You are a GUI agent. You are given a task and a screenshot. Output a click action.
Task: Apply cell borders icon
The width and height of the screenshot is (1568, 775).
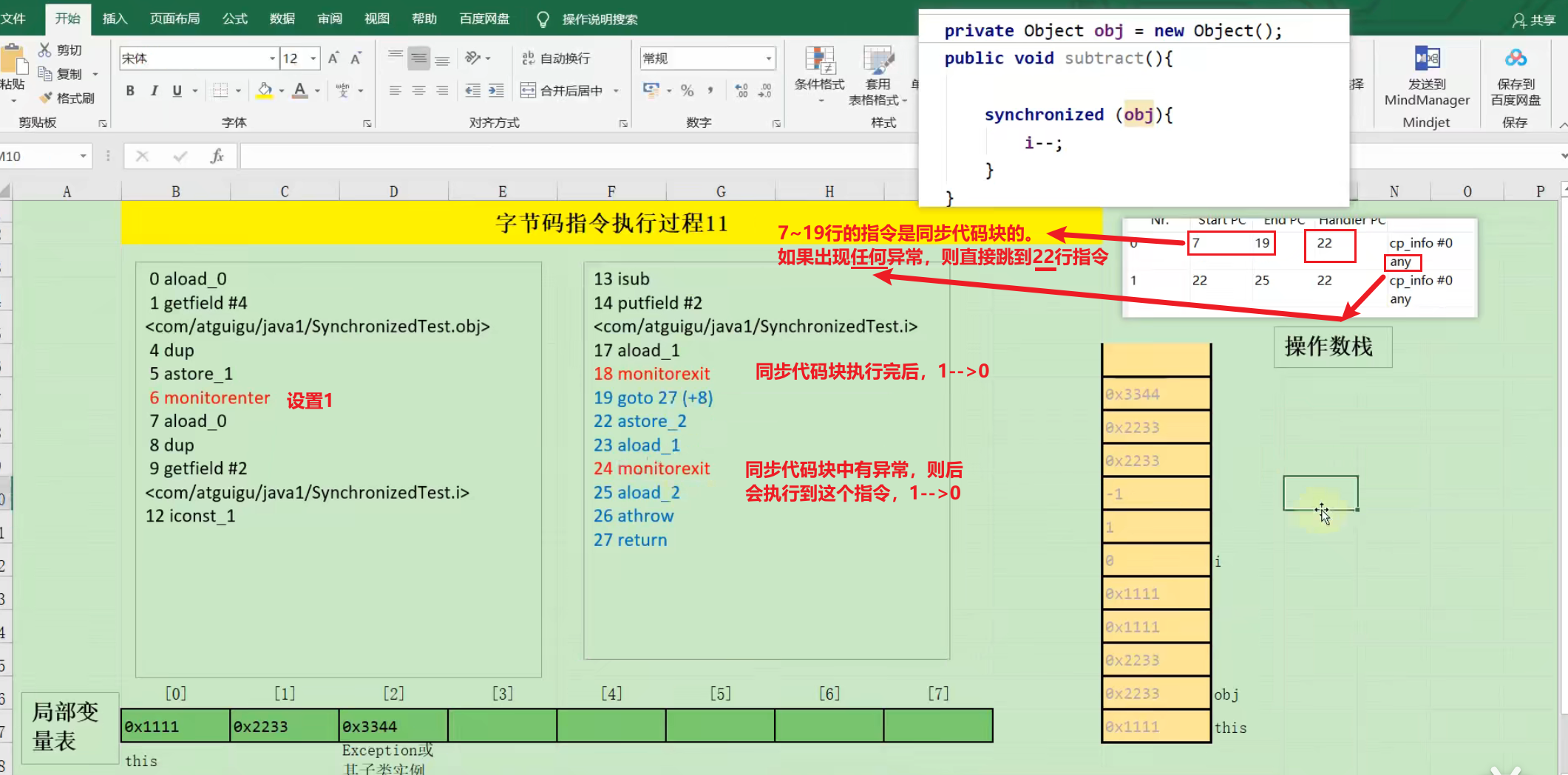pos(220,91)
